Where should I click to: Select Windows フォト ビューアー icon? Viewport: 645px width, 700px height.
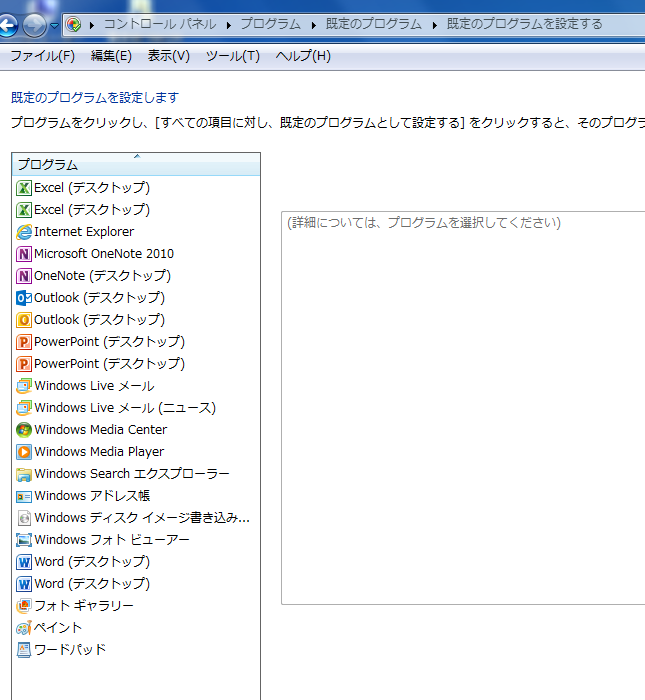24,540
